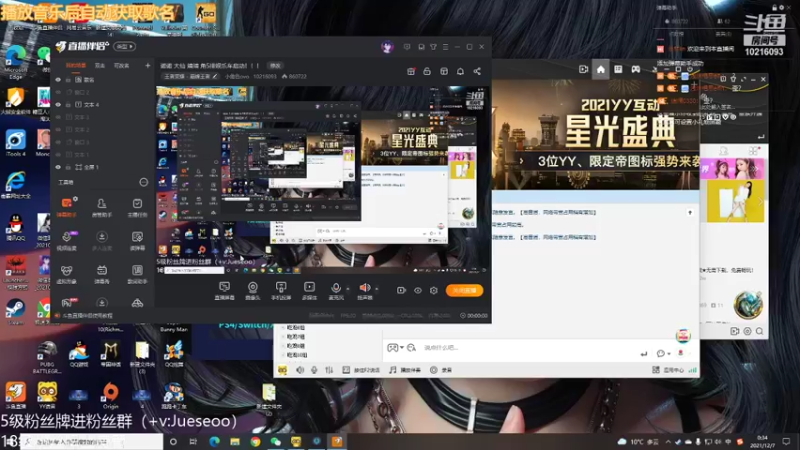Click the microphone icon in the YY bottom toolbar
Screen dimensions: 800x450
[x=314, y=370]
